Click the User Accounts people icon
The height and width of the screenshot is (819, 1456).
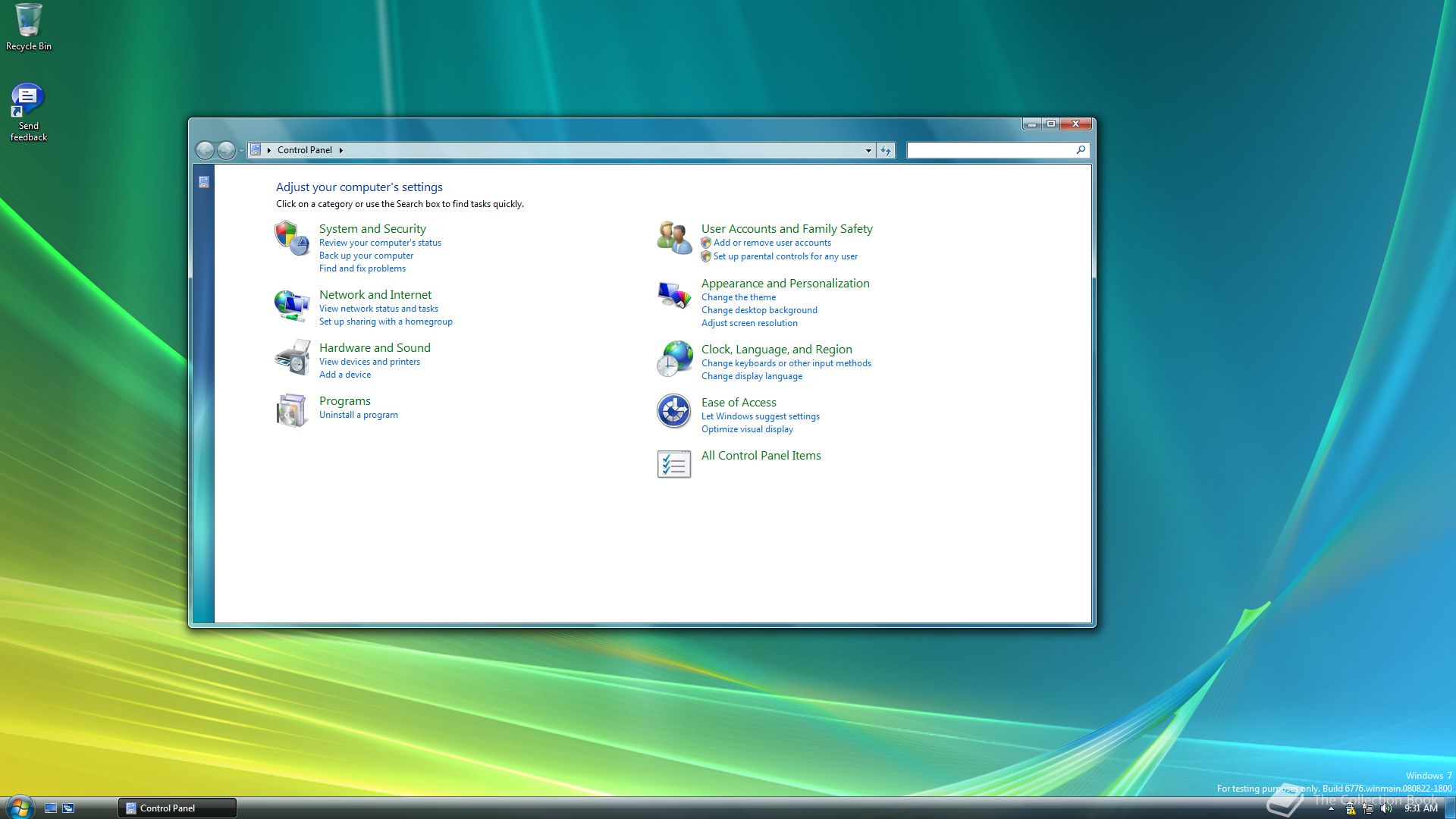click(x=674, y=238)
